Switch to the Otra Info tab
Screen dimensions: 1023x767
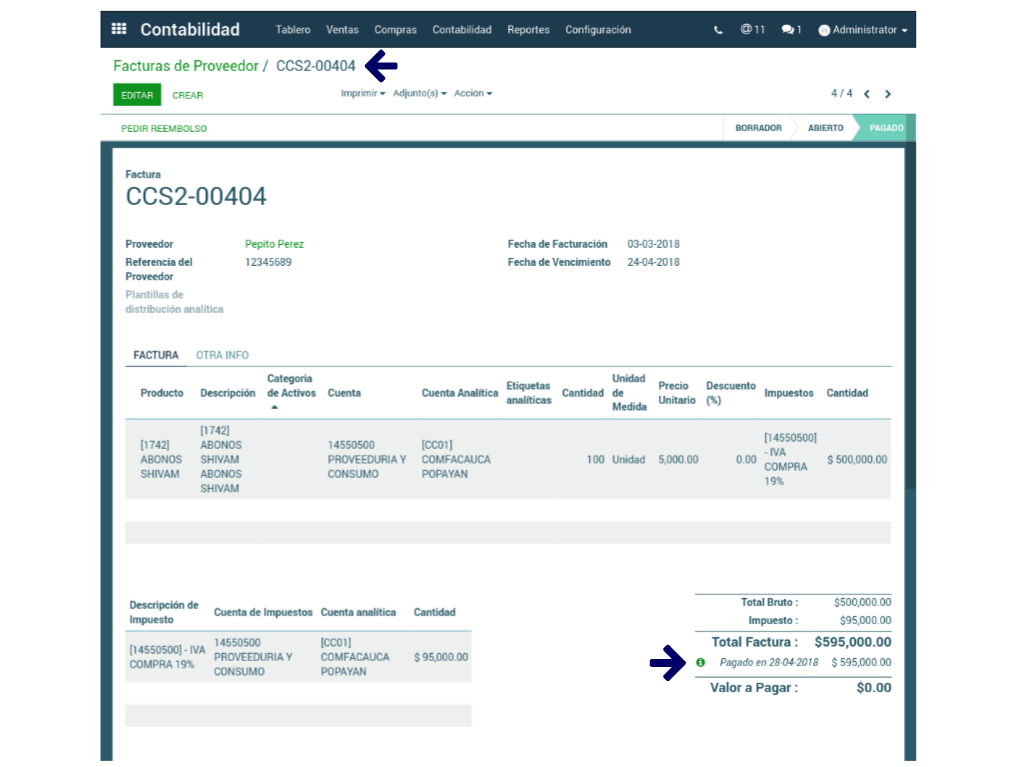pos(222,355)
